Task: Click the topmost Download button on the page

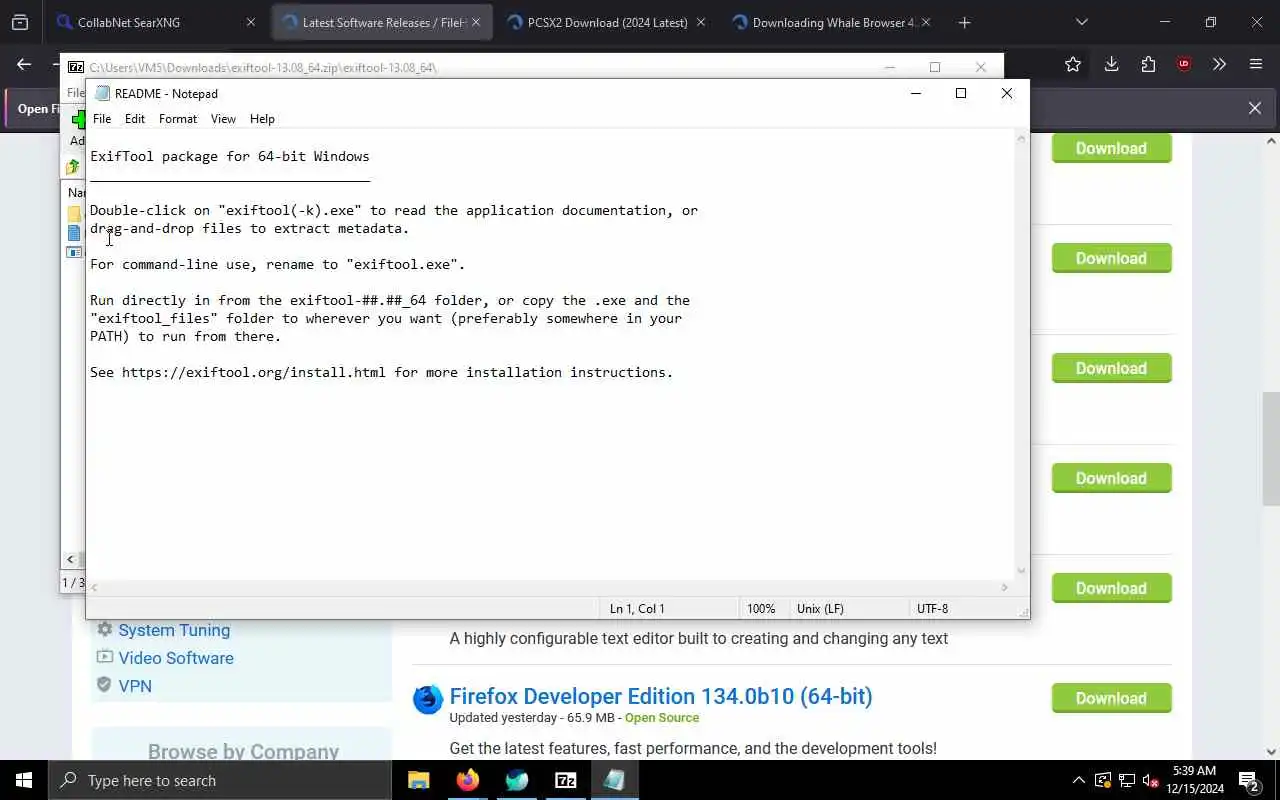Action: point(1111,148)
